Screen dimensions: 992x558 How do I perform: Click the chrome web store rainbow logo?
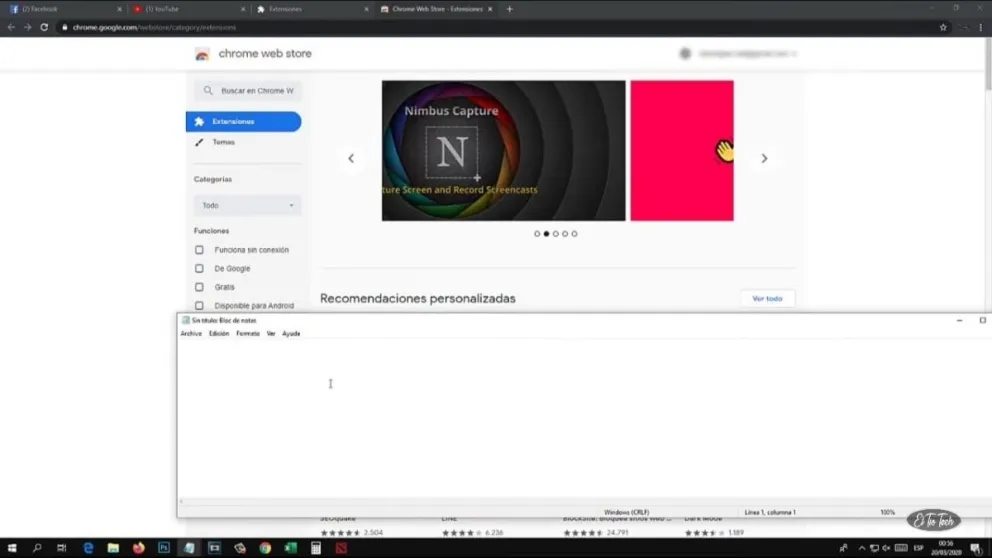pos(202,54)
